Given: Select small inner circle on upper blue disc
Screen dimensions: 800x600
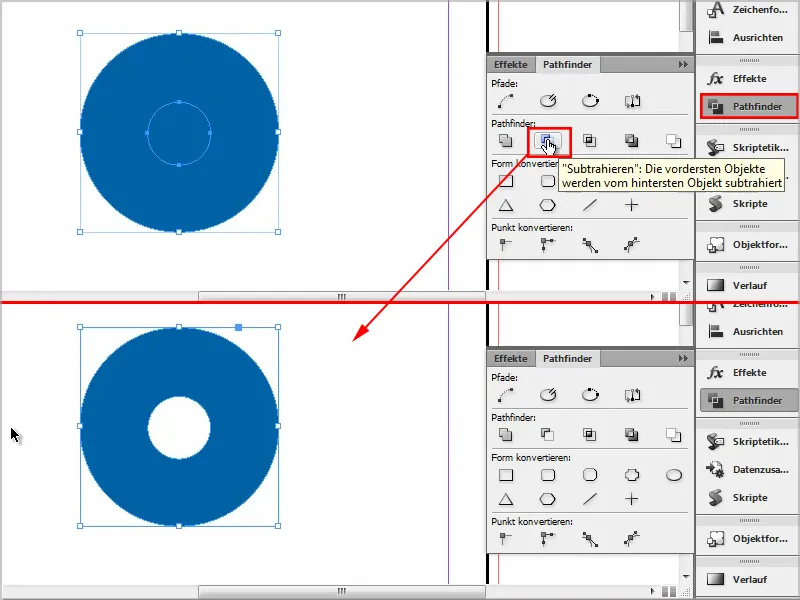Looking at the screenshot, I should [x=179, y=133].
